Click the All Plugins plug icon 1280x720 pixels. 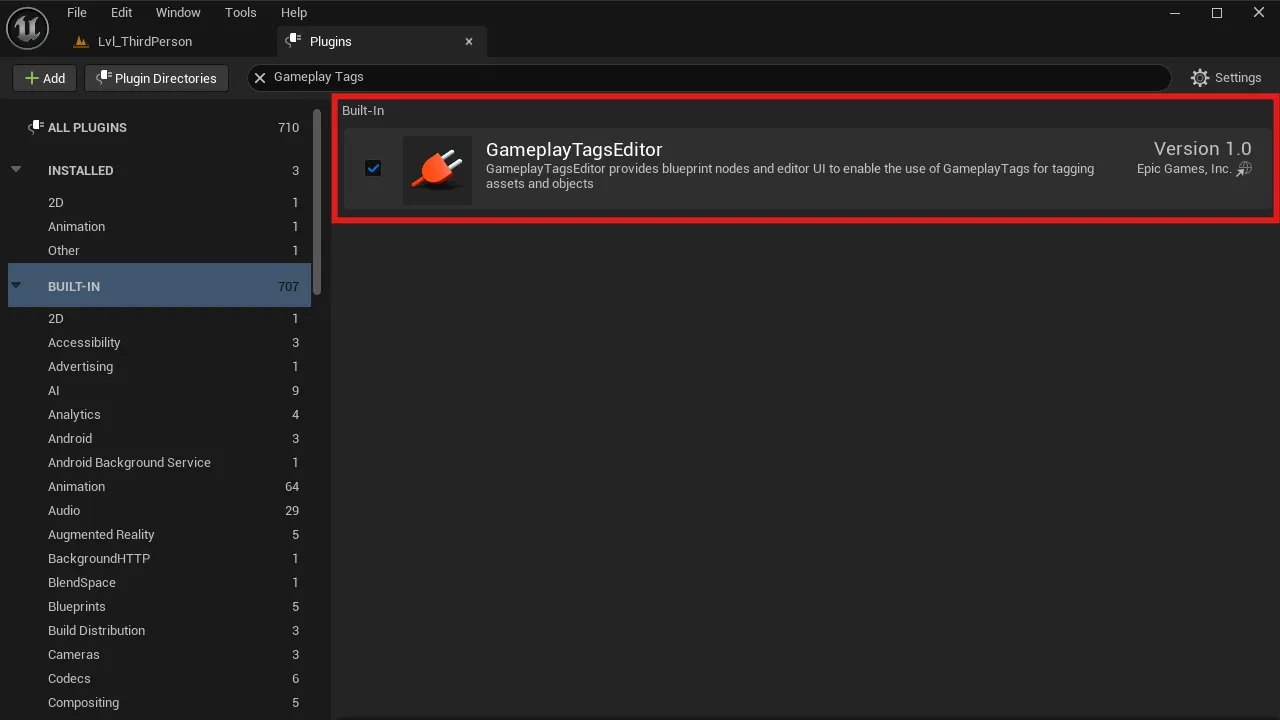coord(36,127)
